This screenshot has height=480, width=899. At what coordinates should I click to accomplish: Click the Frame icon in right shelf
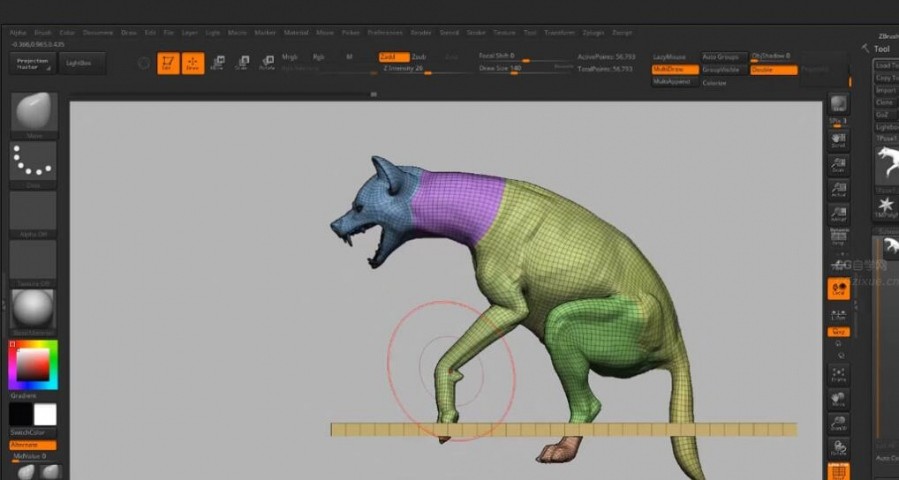pos(839,375)
